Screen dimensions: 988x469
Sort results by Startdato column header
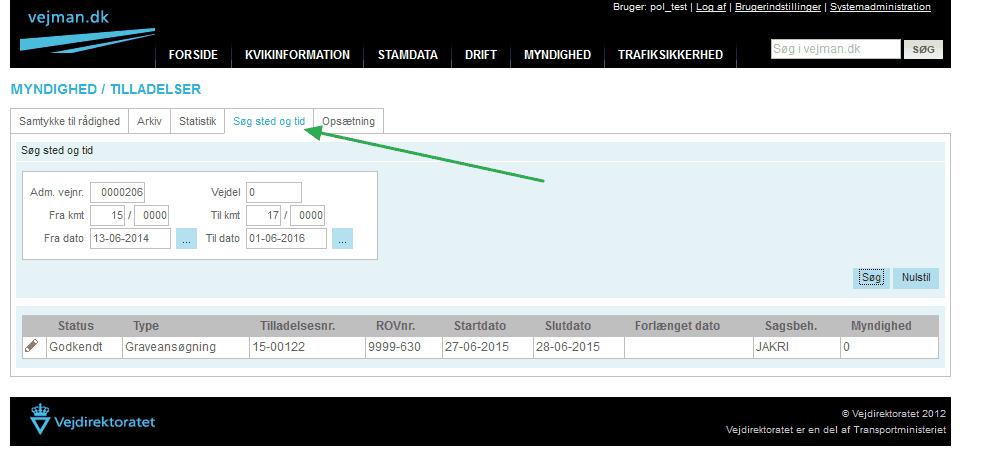coord(480,326)
